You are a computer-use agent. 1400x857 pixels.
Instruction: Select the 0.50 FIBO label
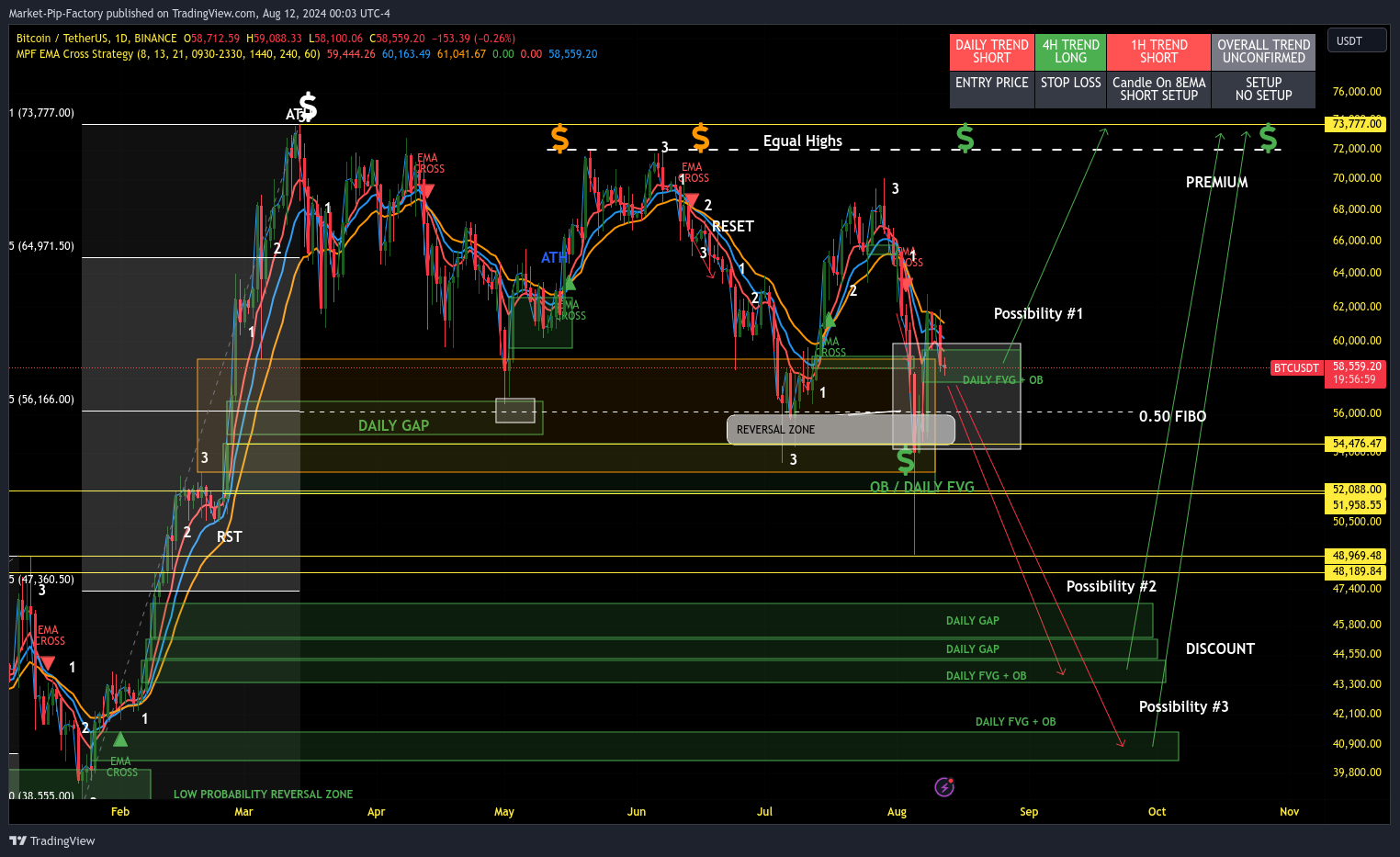(x=1172, y=416)
